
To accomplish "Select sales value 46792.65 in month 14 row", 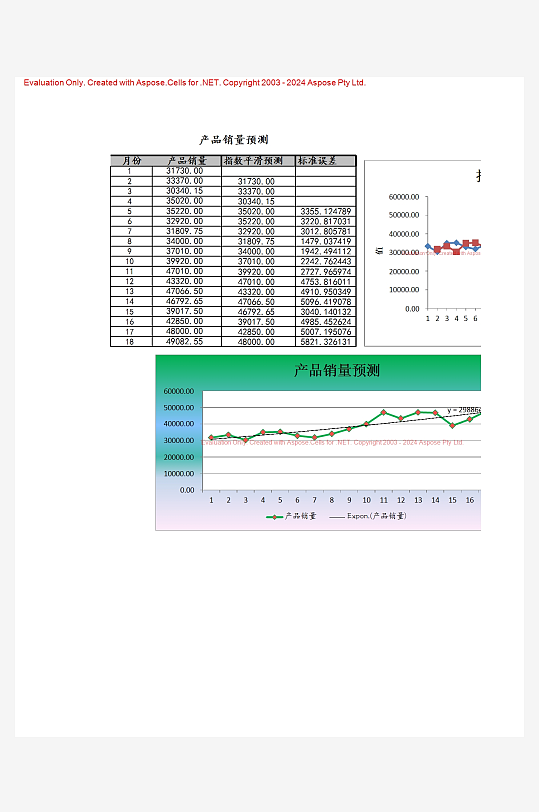I will pyautogui.click(x=185, y=301).
